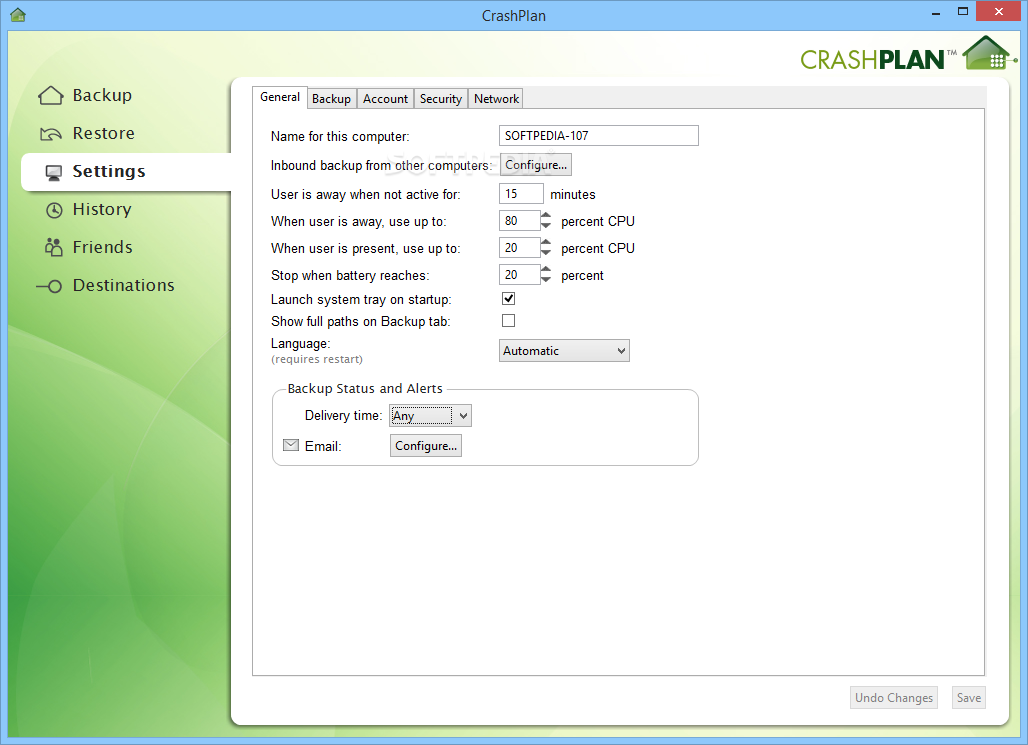The image size is (1028, 745).
Task: Click the envelope icon next to Email
Action: pos(290,445)
